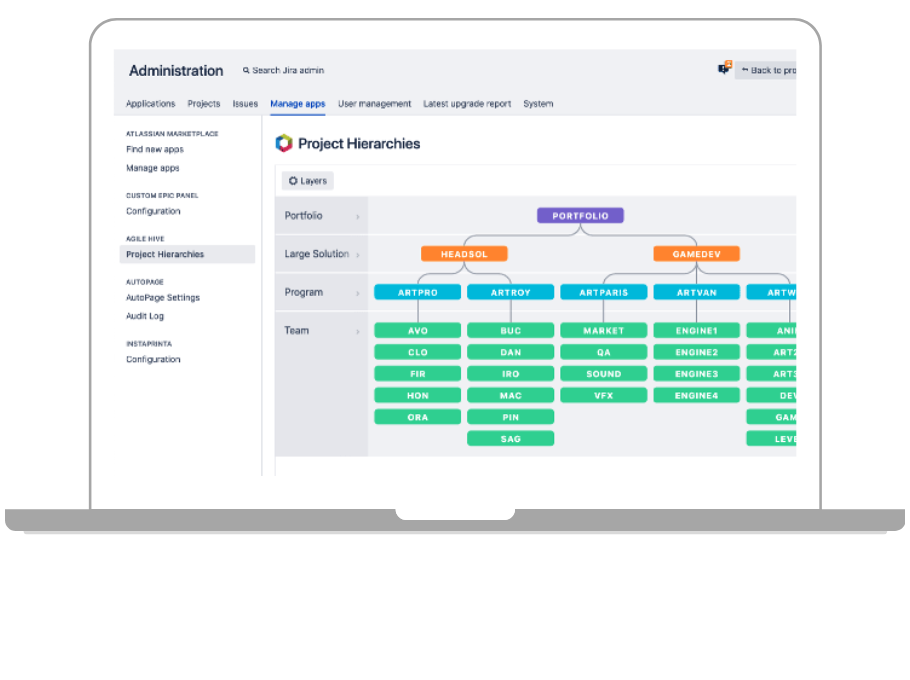Open Find new apps link
Viewport: 910px width, 680px height.
155,149
